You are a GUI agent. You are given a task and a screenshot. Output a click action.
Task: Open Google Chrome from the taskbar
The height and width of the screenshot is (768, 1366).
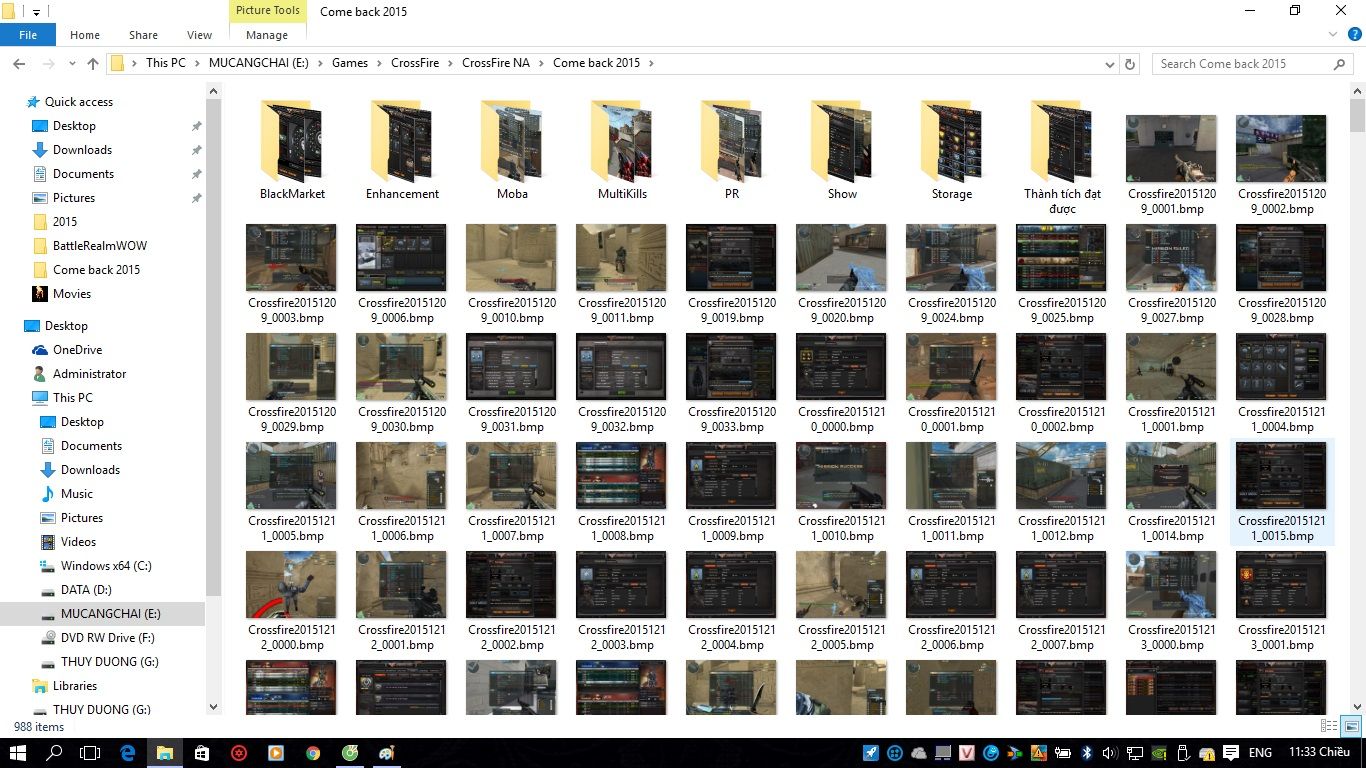[x=313, y=752]
